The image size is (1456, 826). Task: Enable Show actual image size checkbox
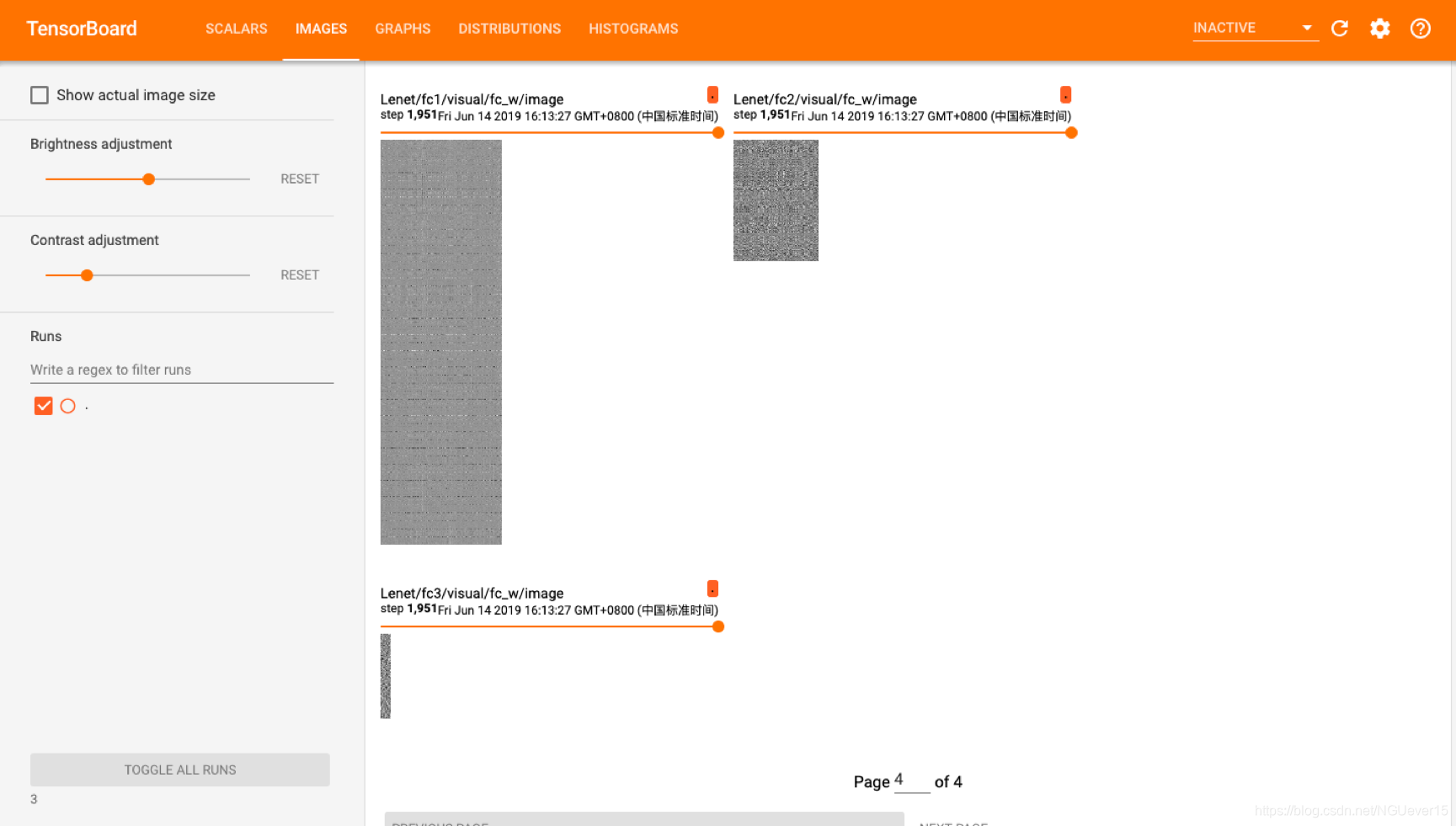click(x=40, y=95)
